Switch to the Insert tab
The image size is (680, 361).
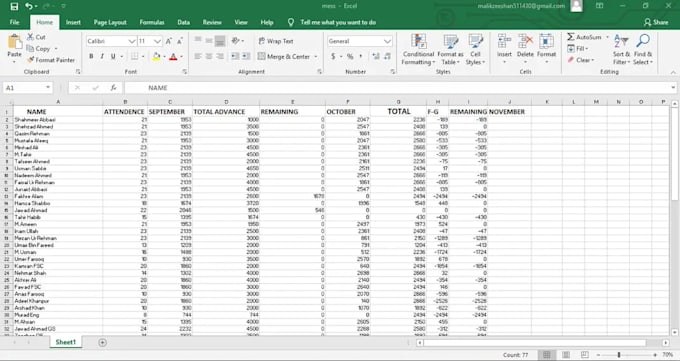tap(73, 22)
